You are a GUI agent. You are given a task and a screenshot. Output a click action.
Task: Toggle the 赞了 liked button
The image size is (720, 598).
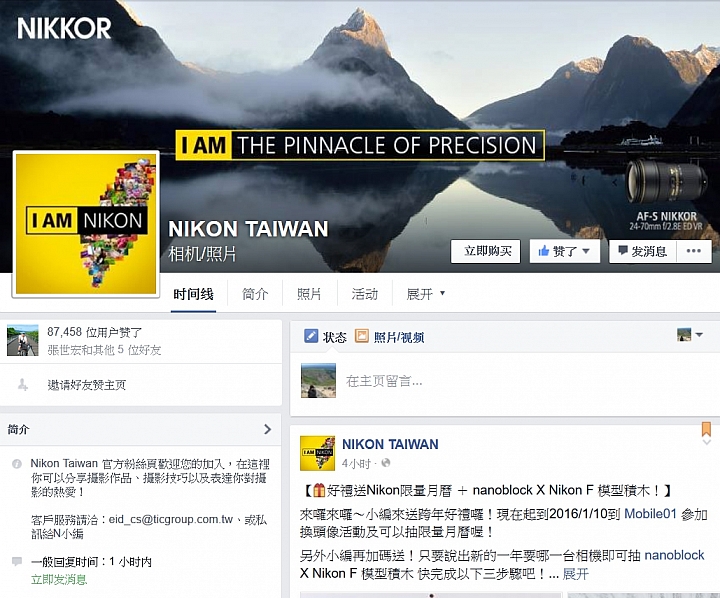(x=564, y=251)
